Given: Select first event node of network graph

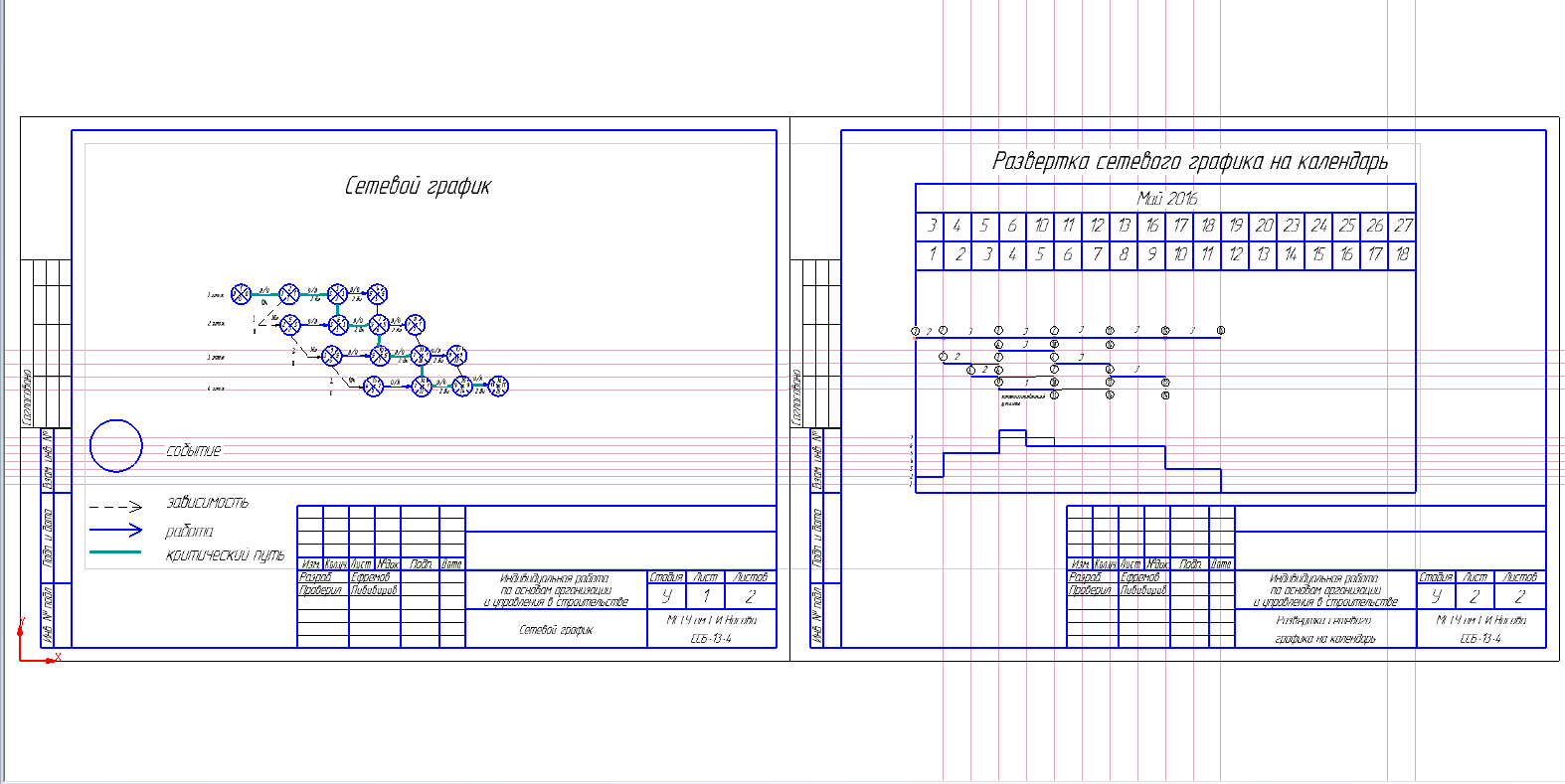Looking at the screenshot, I should coord(241,294).
